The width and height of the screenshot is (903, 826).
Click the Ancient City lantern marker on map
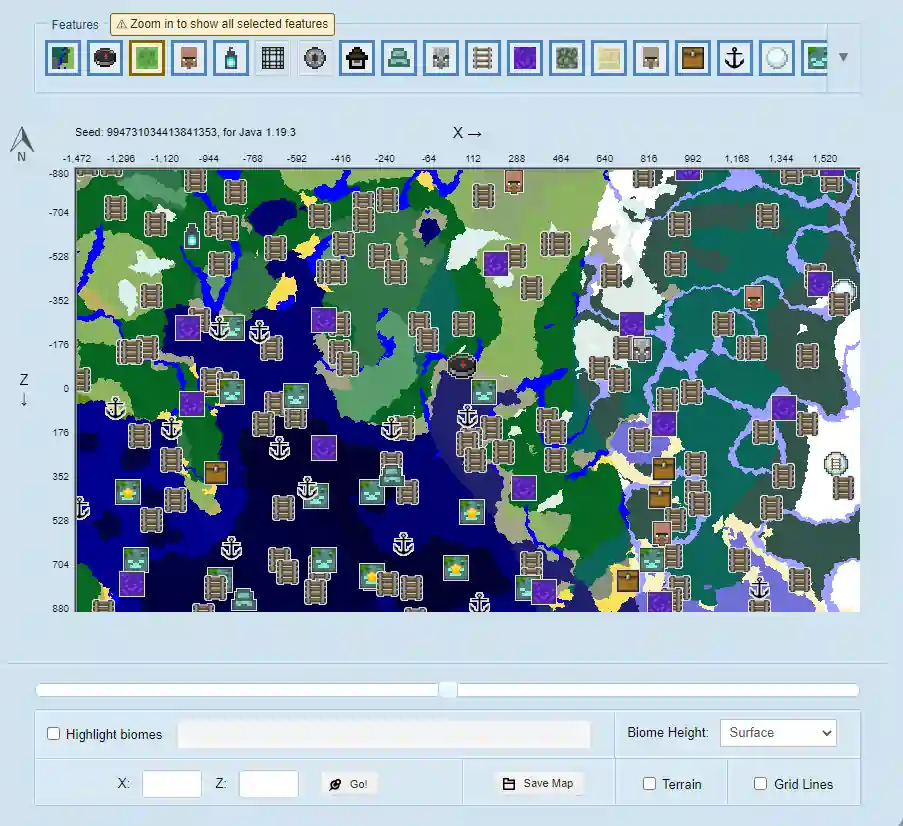click(x=192, y=236)
